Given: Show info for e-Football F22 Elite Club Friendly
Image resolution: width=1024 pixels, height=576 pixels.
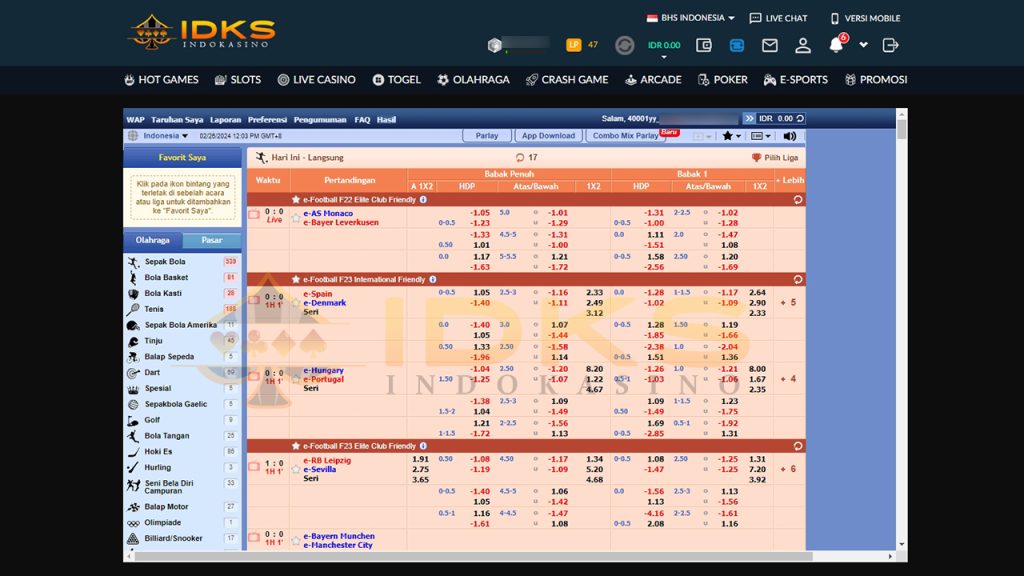Looking at the screenshot, I should tap(423, 200).
